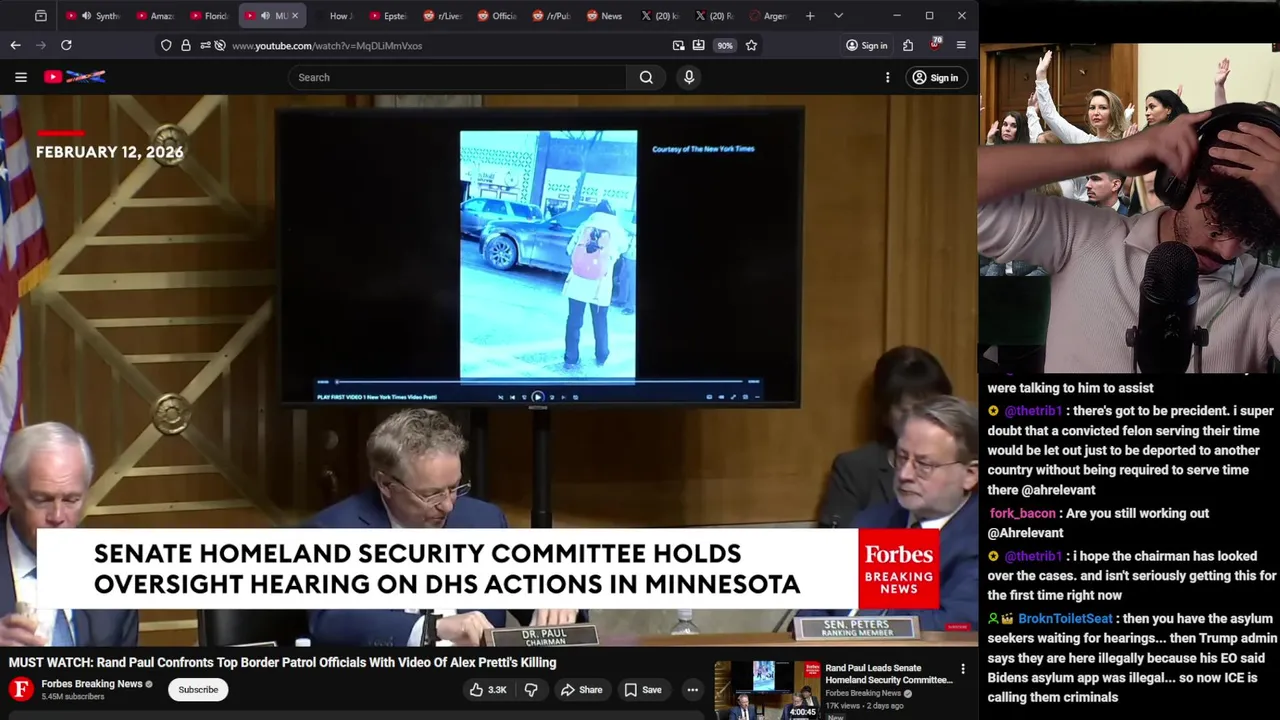This screenshot has width=1280, height=720.
Task: Like the video with thumbs-up 3.3K
Action: [488, 689]
